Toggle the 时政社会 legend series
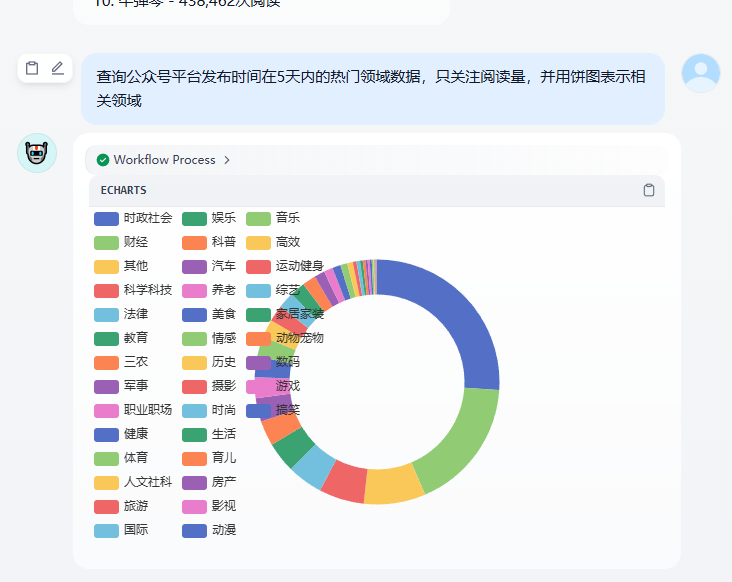Viewport: 732px width, 582px height. tap(147, 218)
